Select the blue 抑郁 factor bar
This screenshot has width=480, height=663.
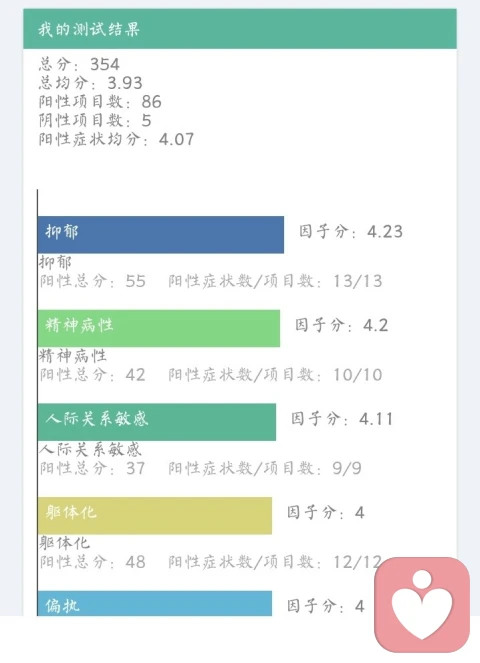point(161,235)
